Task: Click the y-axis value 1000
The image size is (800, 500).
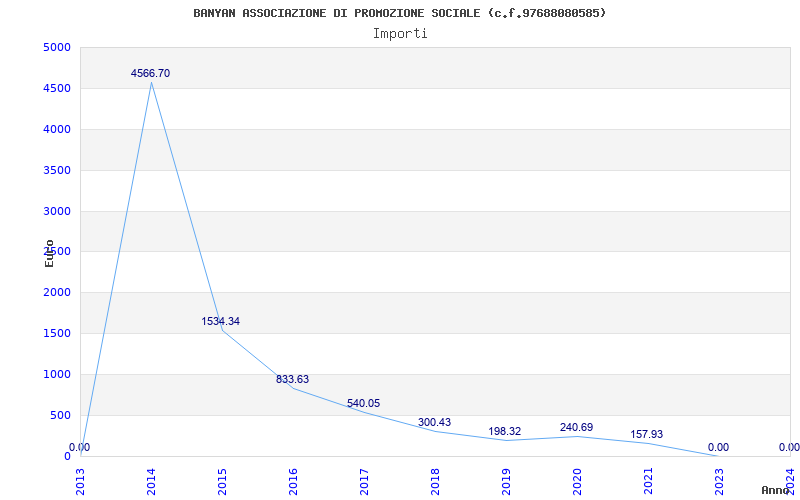Action: pos(57,374)
